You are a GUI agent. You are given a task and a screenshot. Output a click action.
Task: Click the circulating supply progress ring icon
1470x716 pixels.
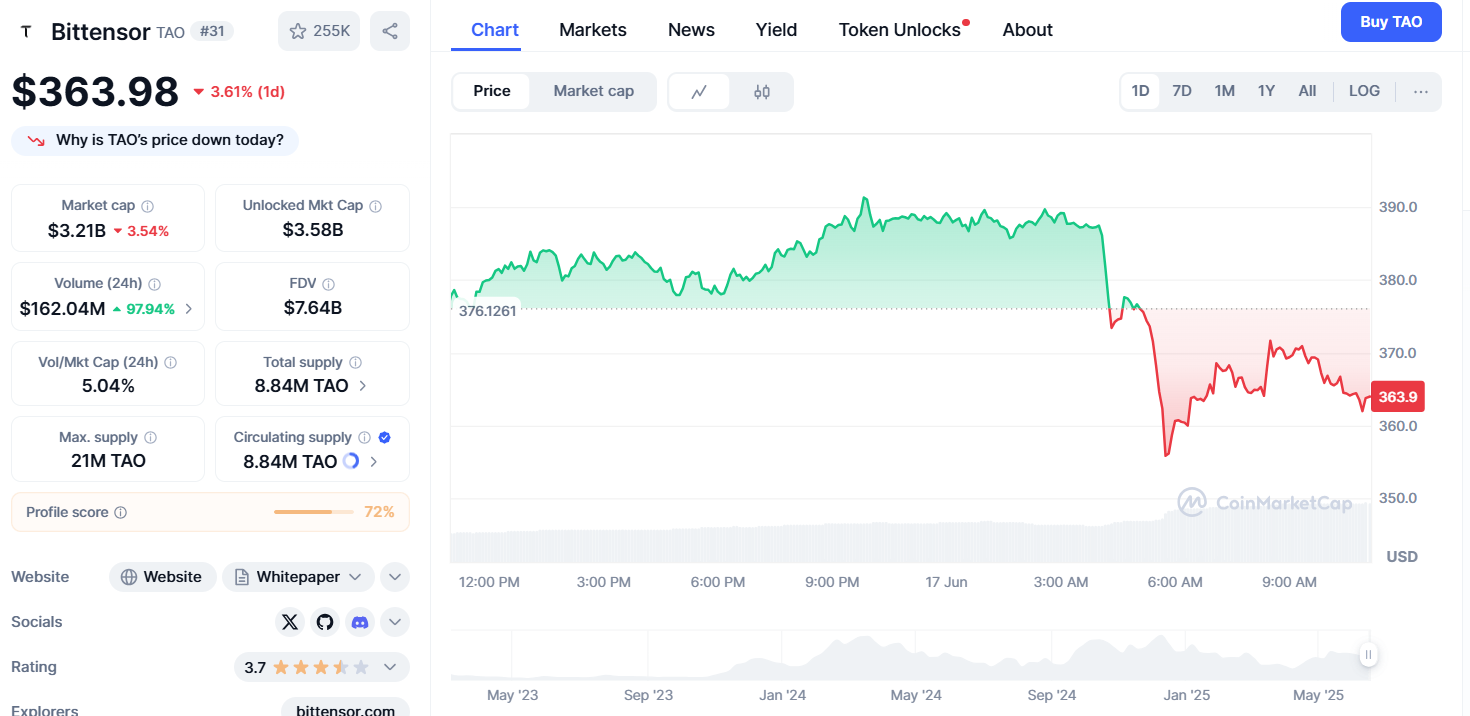351,461
